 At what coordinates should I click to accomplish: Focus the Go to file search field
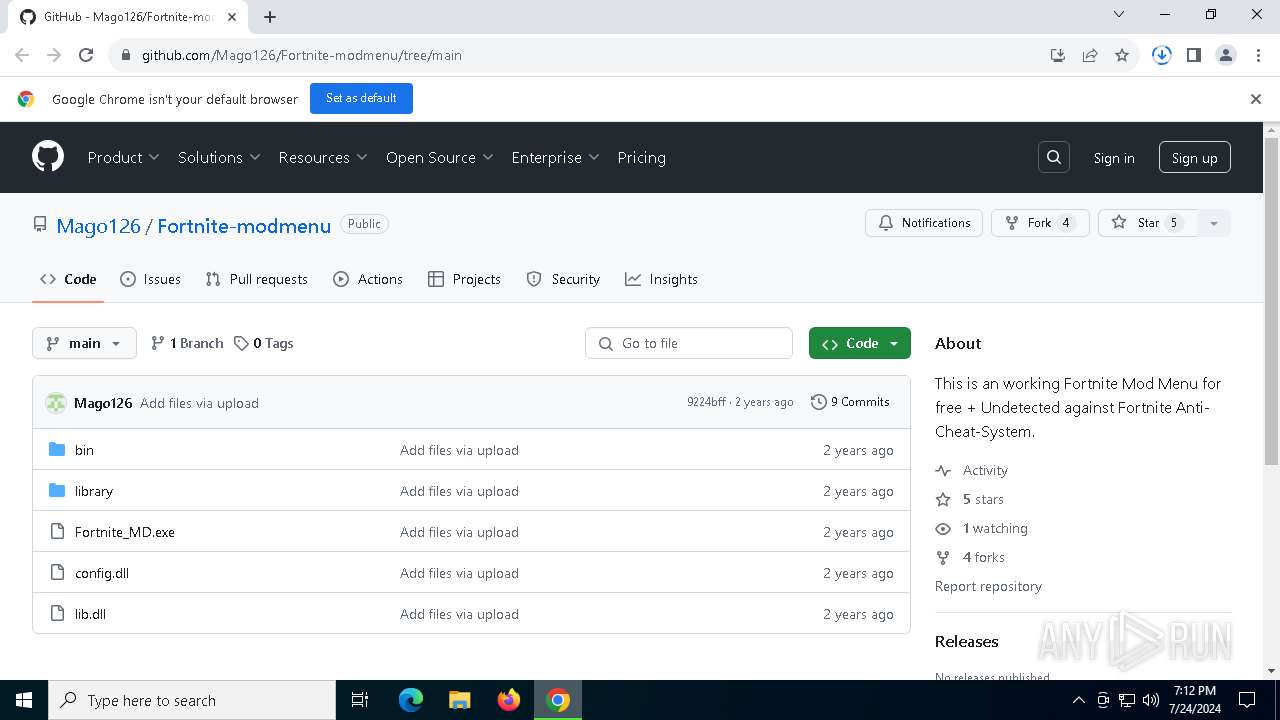coord(689,343)
